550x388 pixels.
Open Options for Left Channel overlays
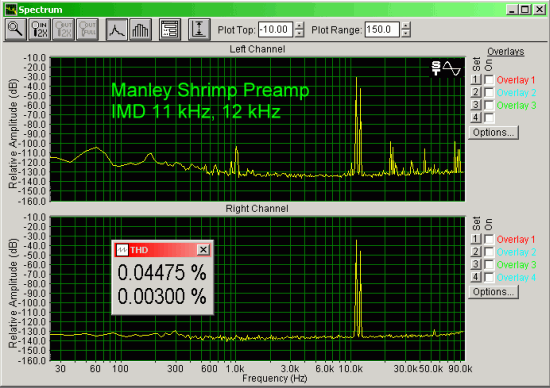pyautogui.click(x=493, y=133)
